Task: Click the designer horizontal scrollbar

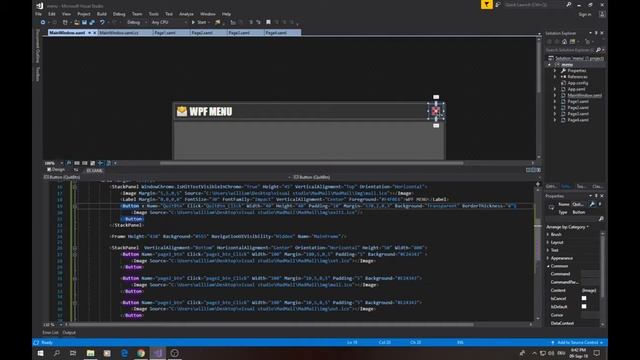Action: [x=311, y=163]
